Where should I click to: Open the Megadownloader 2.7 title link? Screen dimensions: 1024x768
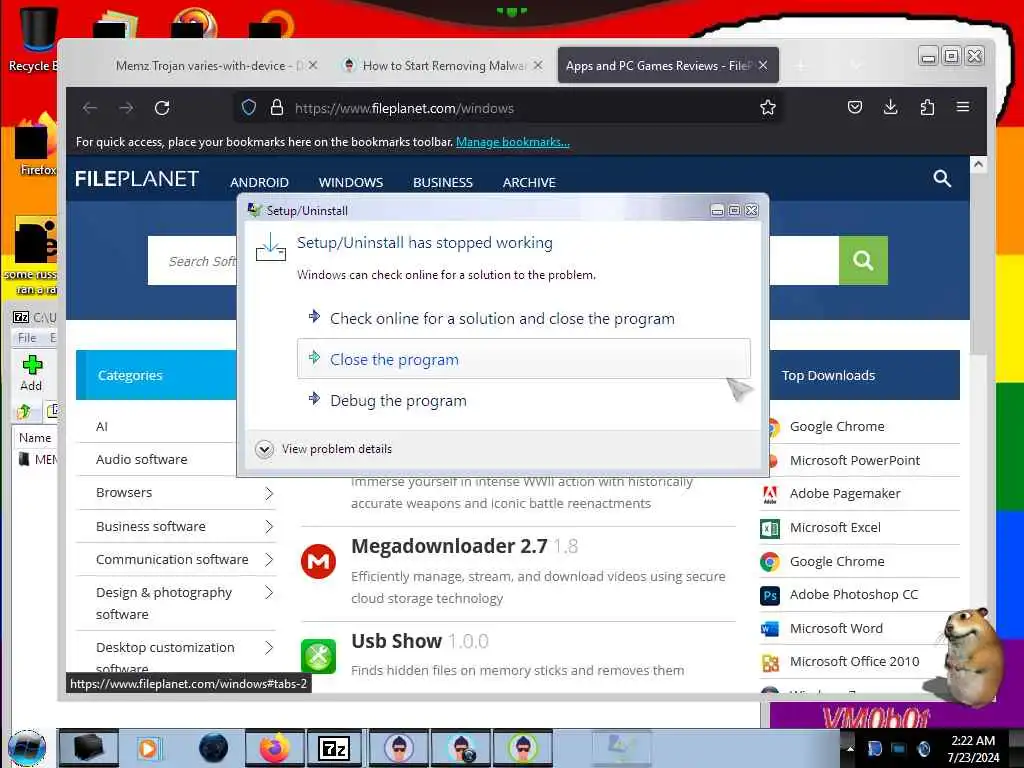tap(449, 546)
